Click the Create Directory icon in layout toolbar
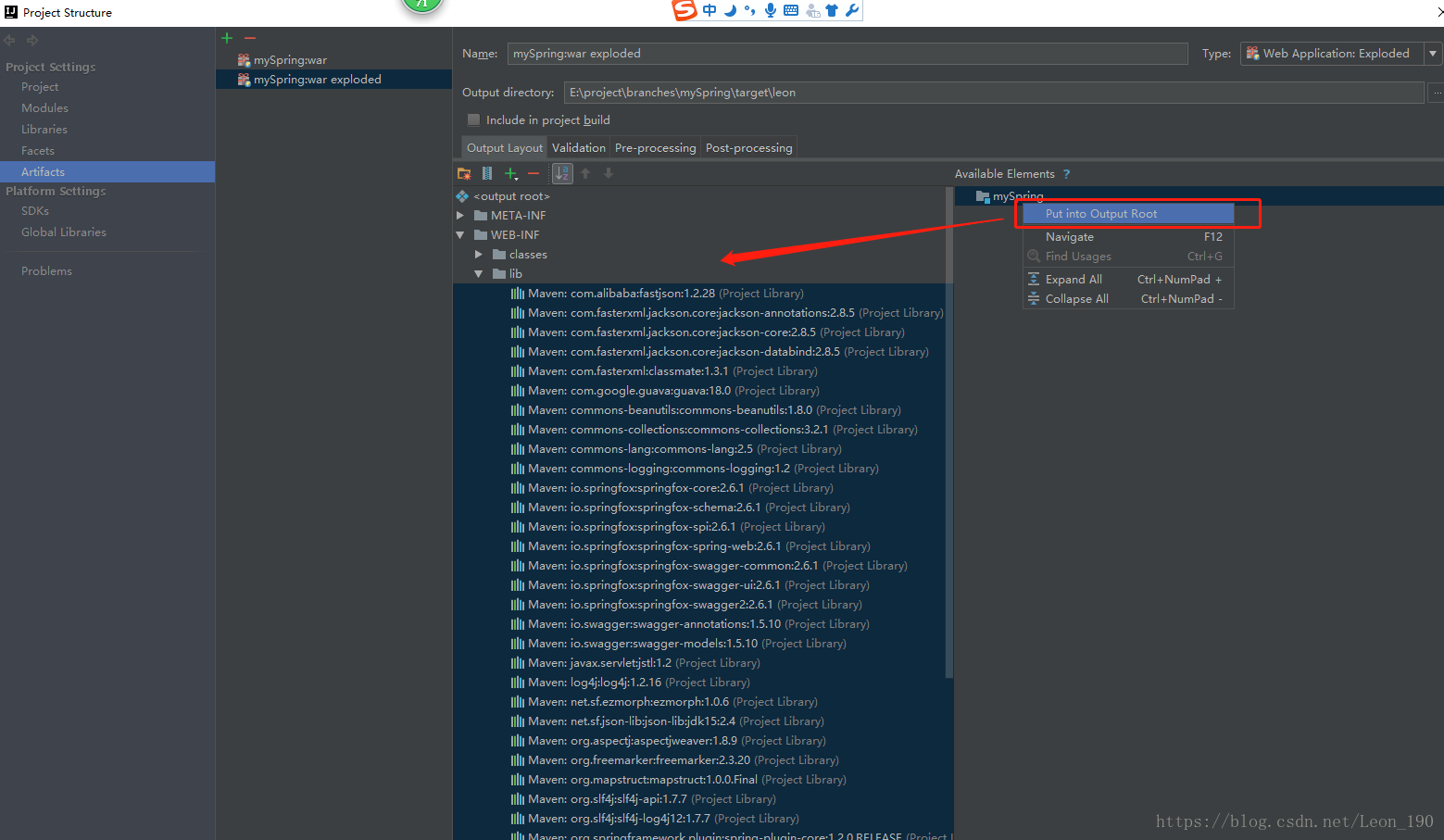 464,173
